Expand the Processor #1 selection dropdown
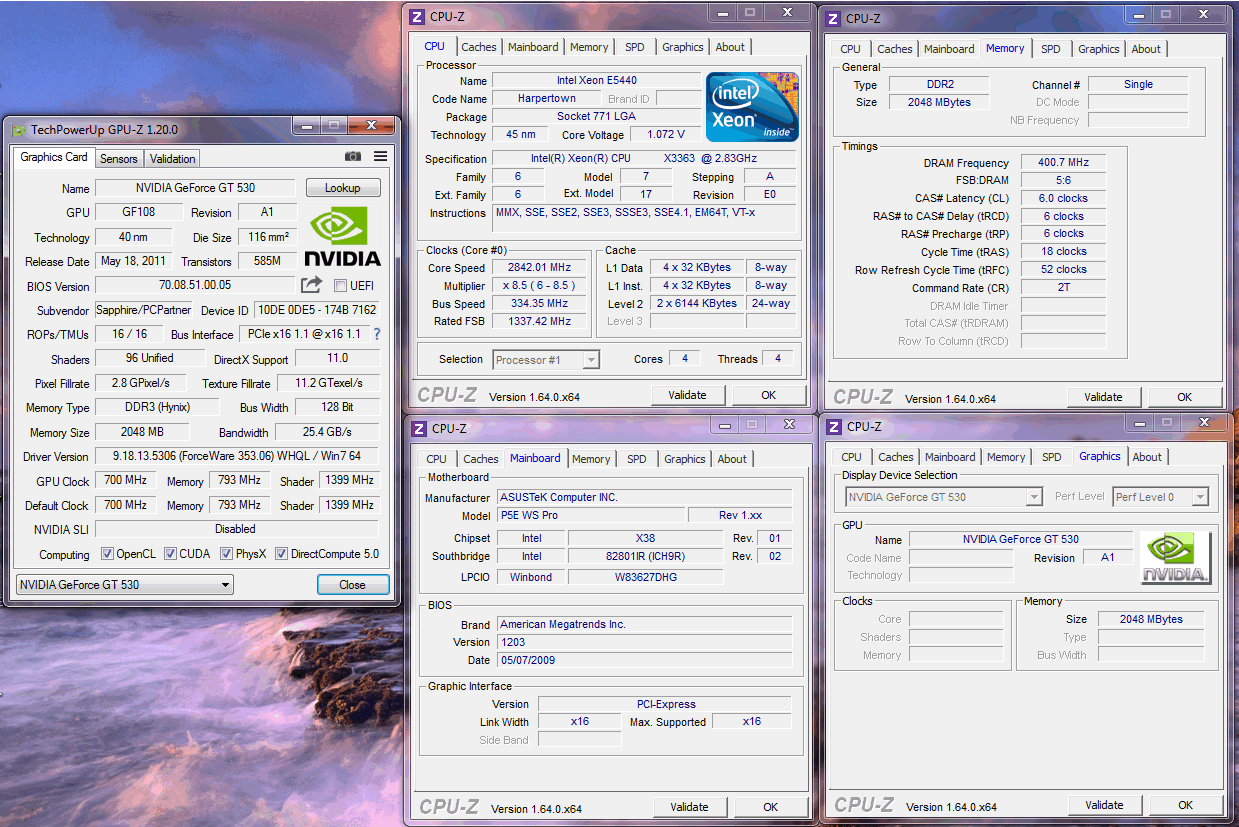 pos(546,359)
